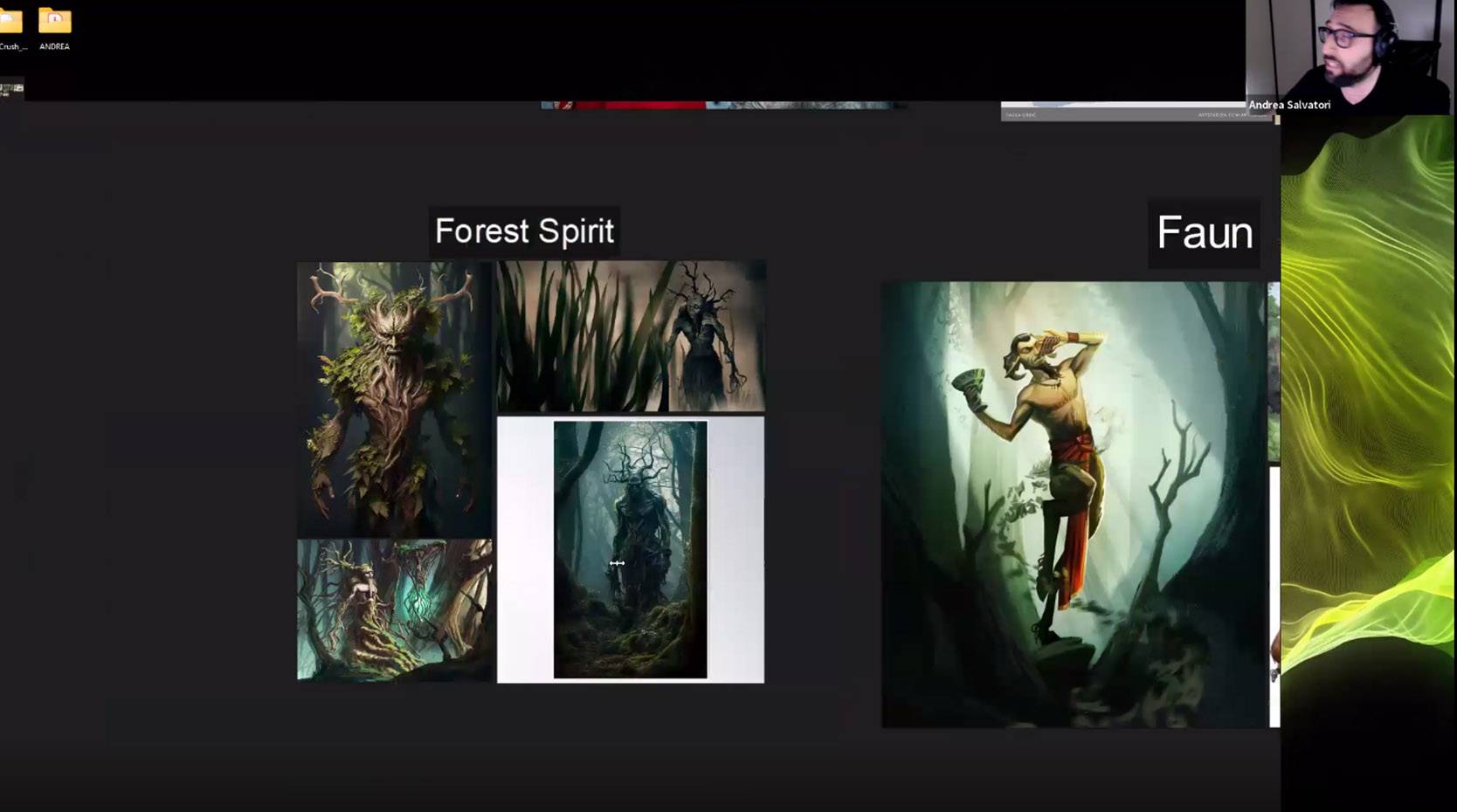Image resolution: width=1457 pixels, height=812 pixels.
Task: Open the ANDREA folder on desktop
Action: (54, 24)
